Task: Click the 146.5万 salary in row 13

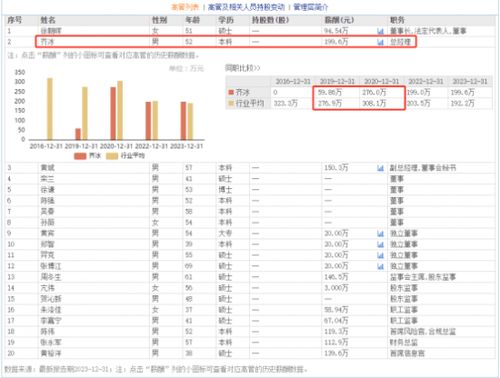Action: [336, 277]
